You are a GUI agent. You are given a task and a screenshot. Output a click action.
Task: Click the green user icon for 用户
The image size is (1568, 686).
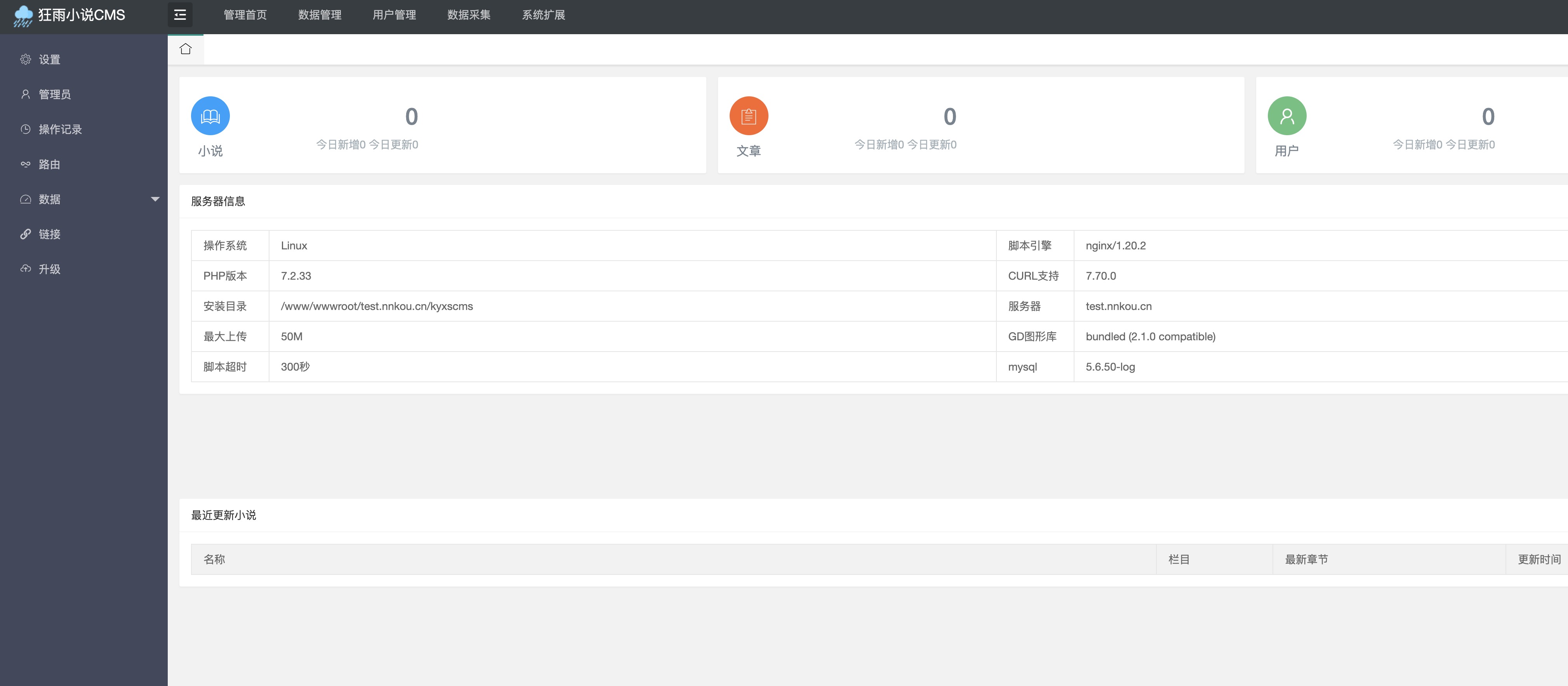[1287, 116]
